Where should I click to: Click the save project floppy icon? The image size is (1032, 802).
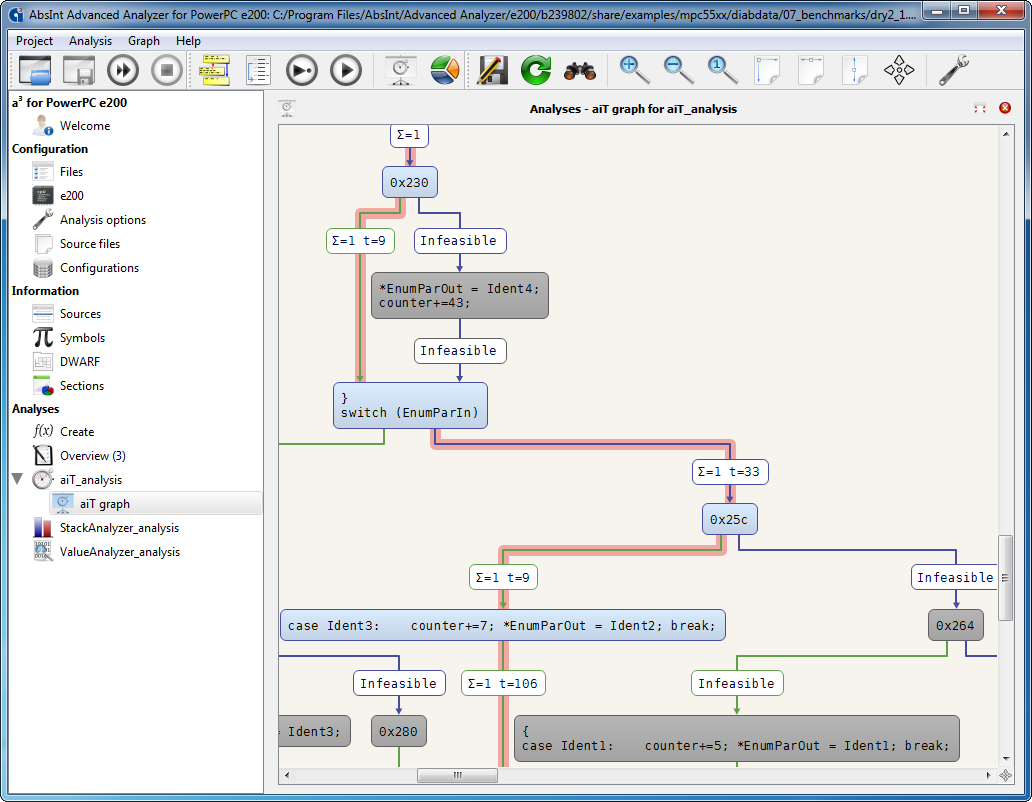point(79,70)
